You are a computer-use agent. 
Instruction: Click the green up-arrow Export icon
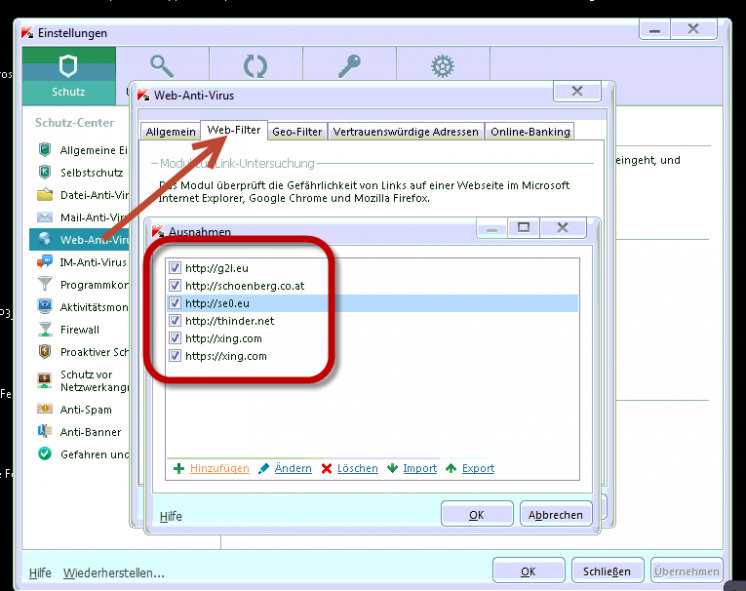coord(451,469)
